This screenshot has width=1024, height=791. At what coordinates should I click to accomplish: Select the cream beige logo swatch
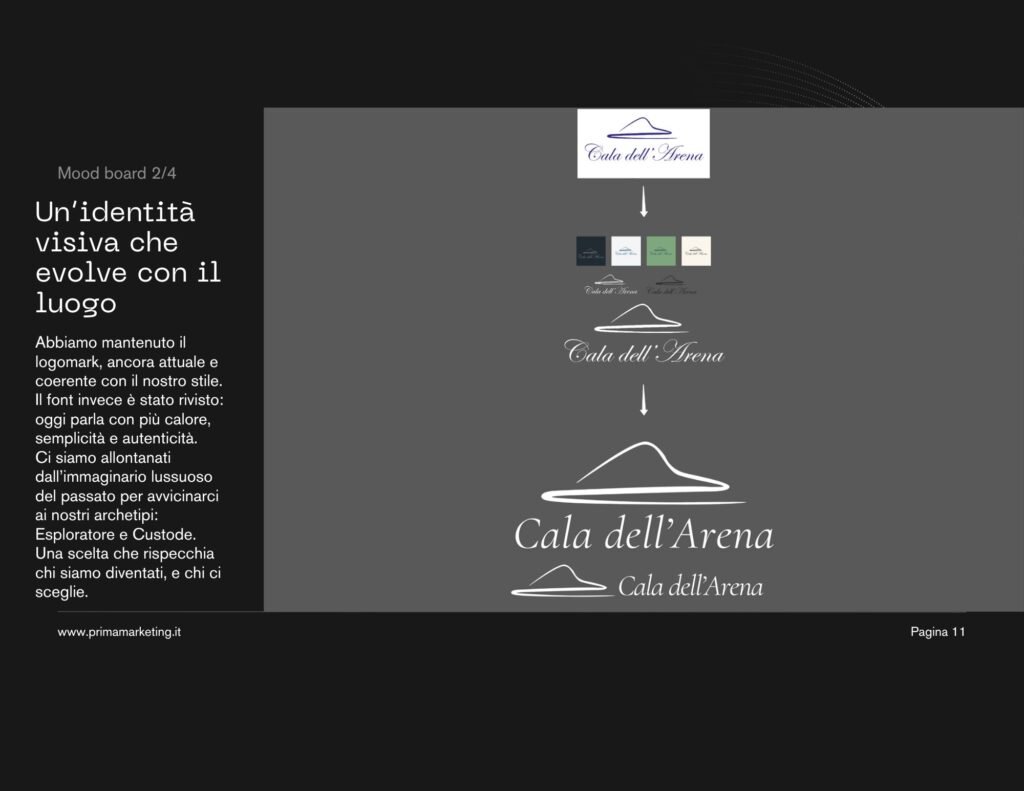pos(696,250)
